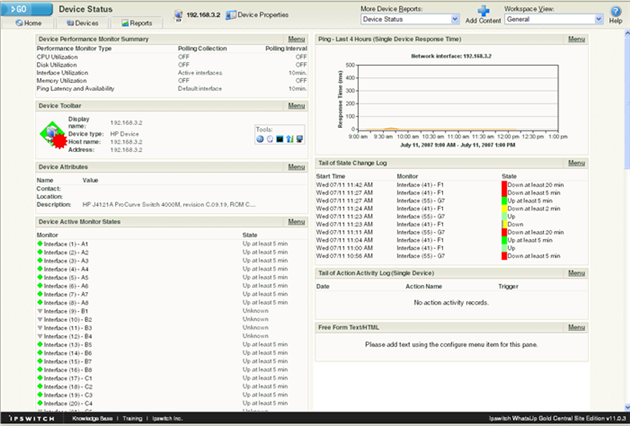Click green status diamond for Interface (8) - A8
Viewport: 630px width, 426px height.
[40, 302]
